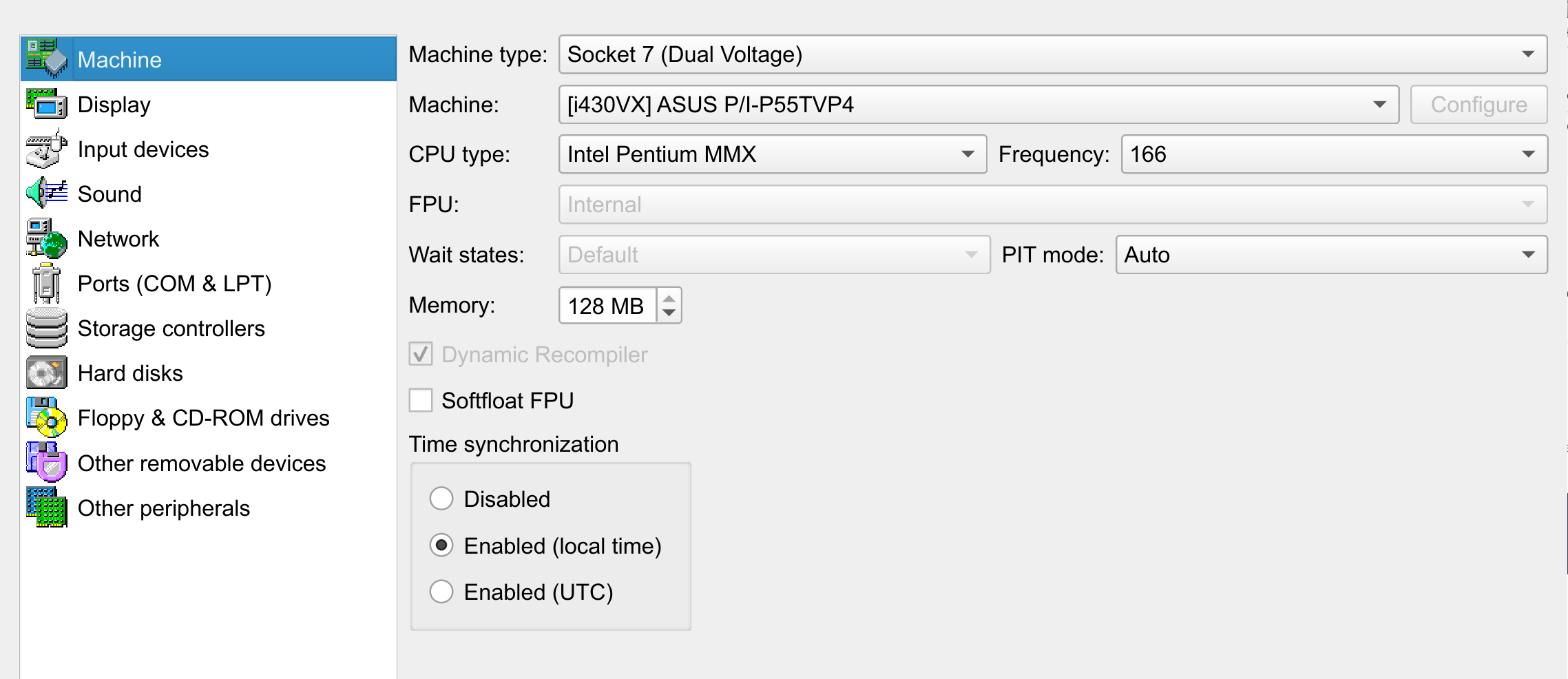Click the Floppy & CD-ROM drives icon
1568x679 pixels.
tap(47, 417)
